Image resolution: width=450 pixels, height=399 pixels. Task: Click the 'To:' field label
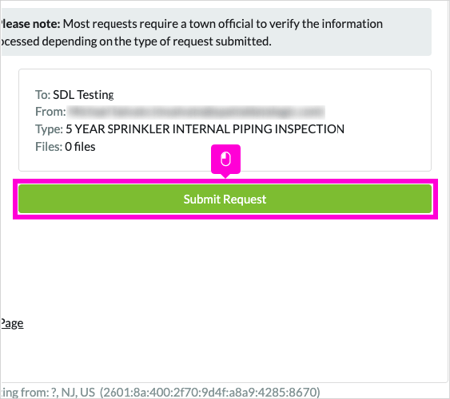tap(43, 95)
